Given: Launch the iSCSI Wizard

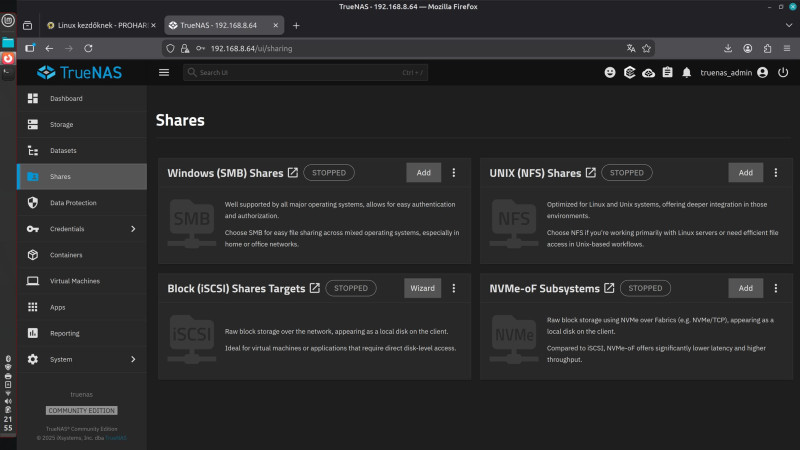Looking at the screenshot, I should tap(422, 288).
